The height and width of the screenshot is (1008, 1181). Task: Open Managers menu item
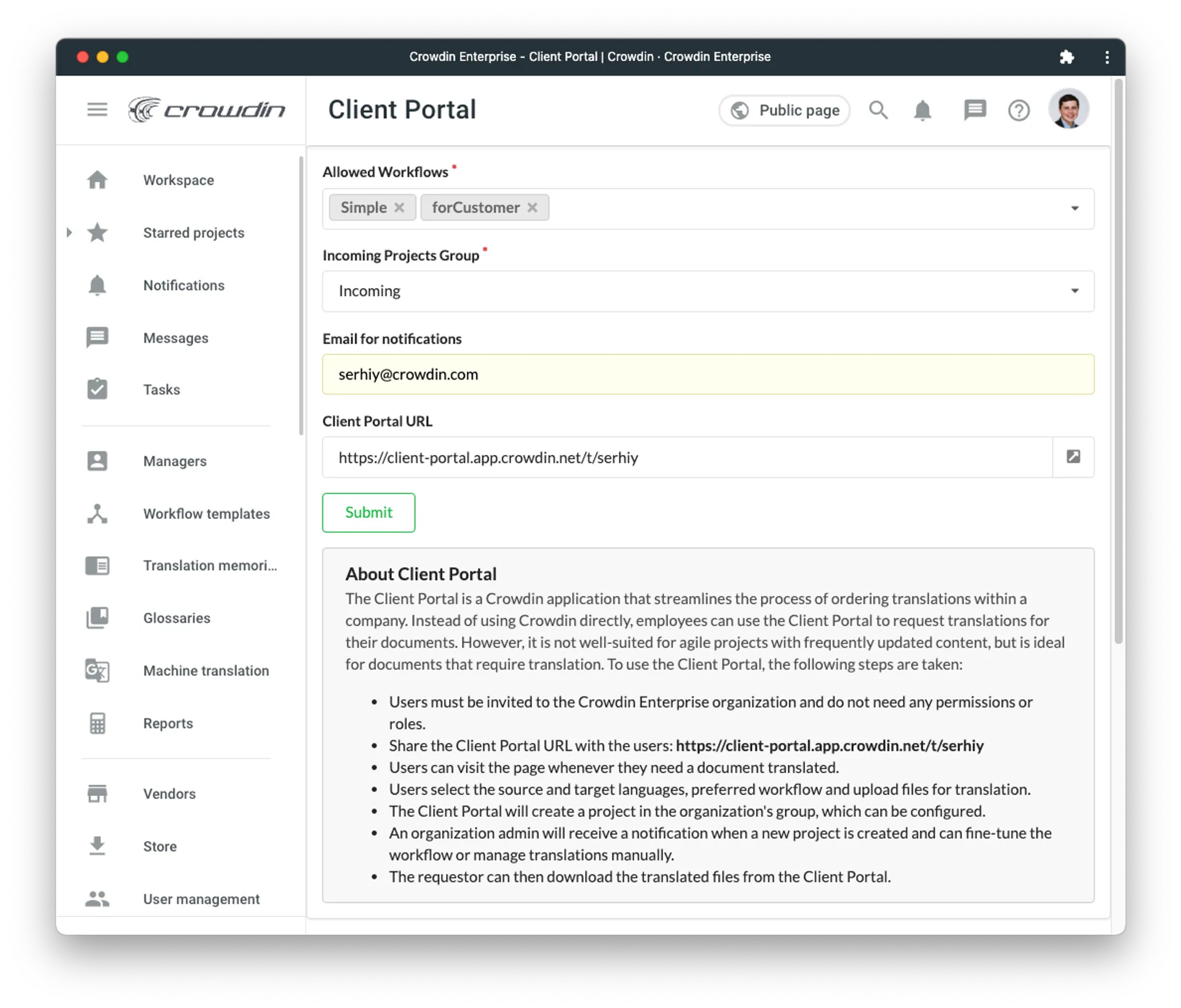175,461
